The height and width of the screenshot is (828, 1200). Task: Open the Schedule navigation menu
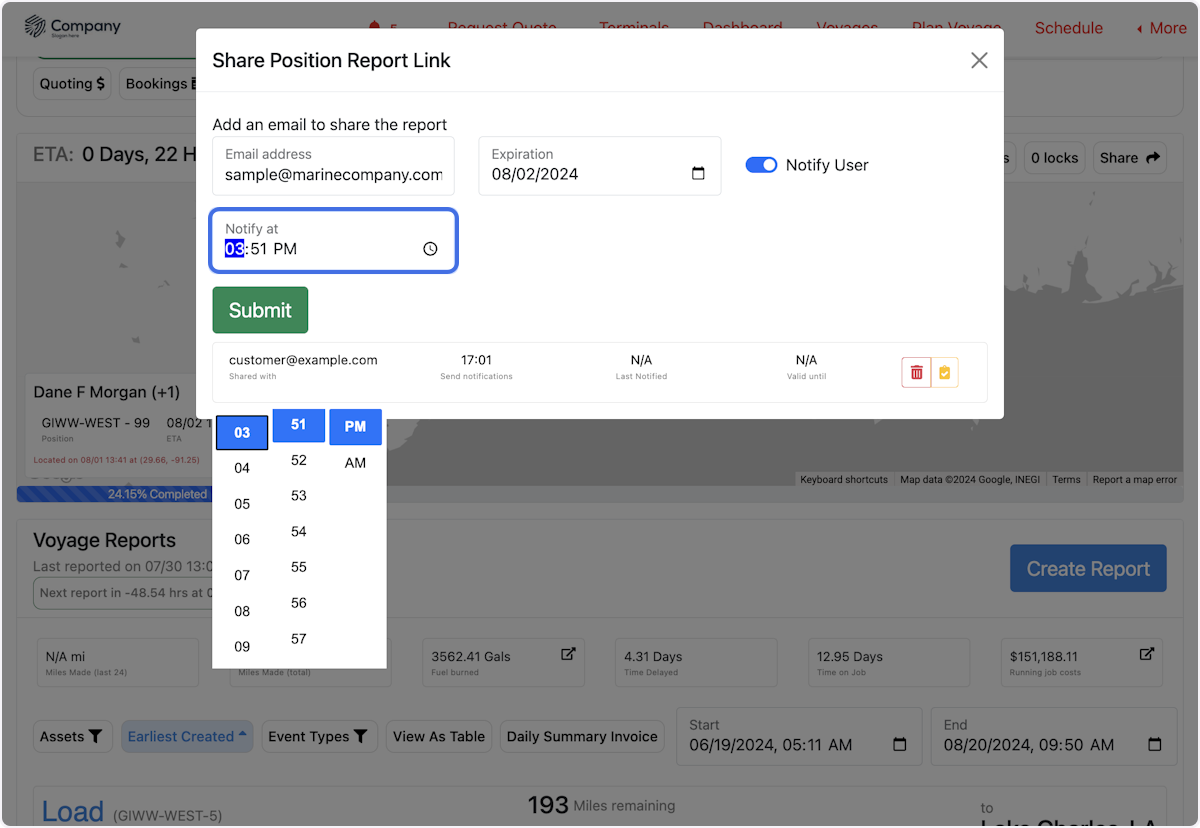pyautogui.click(x=1068, y=28)
